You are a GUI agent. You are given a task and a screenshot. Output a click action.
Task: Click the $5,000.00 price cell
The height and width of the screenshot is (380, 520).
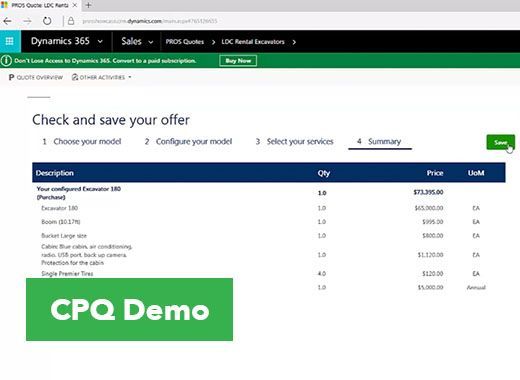tap(431, 287)
